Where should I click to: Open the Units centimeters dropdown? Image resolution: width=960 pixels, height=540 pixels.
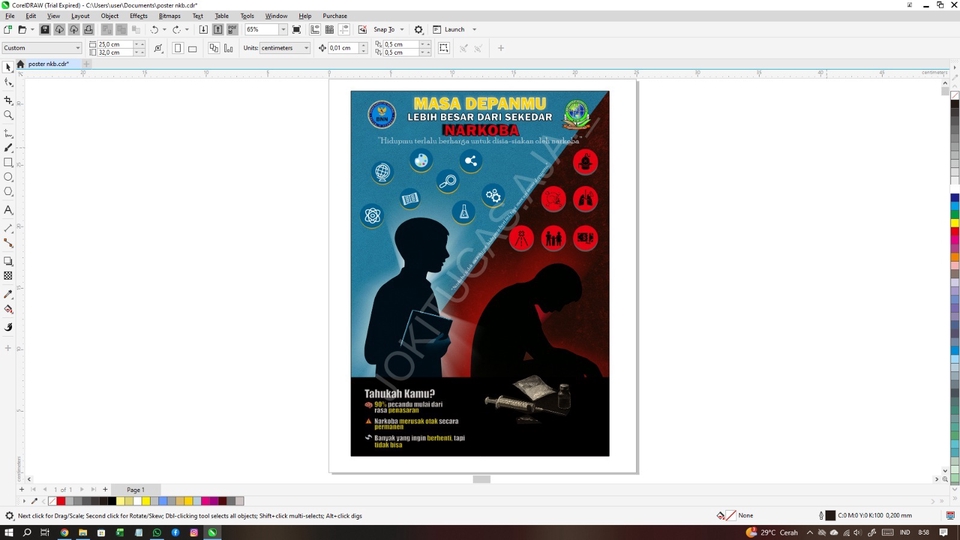click(x=306, y=48)
